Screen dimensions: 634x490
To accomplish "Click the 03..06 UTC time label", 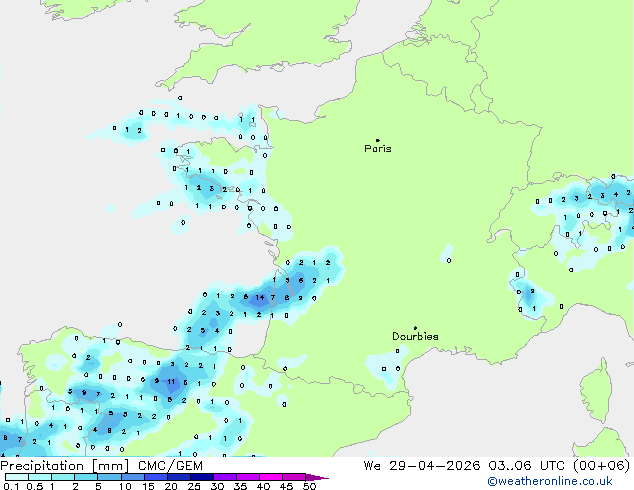I will coord(526,466).
